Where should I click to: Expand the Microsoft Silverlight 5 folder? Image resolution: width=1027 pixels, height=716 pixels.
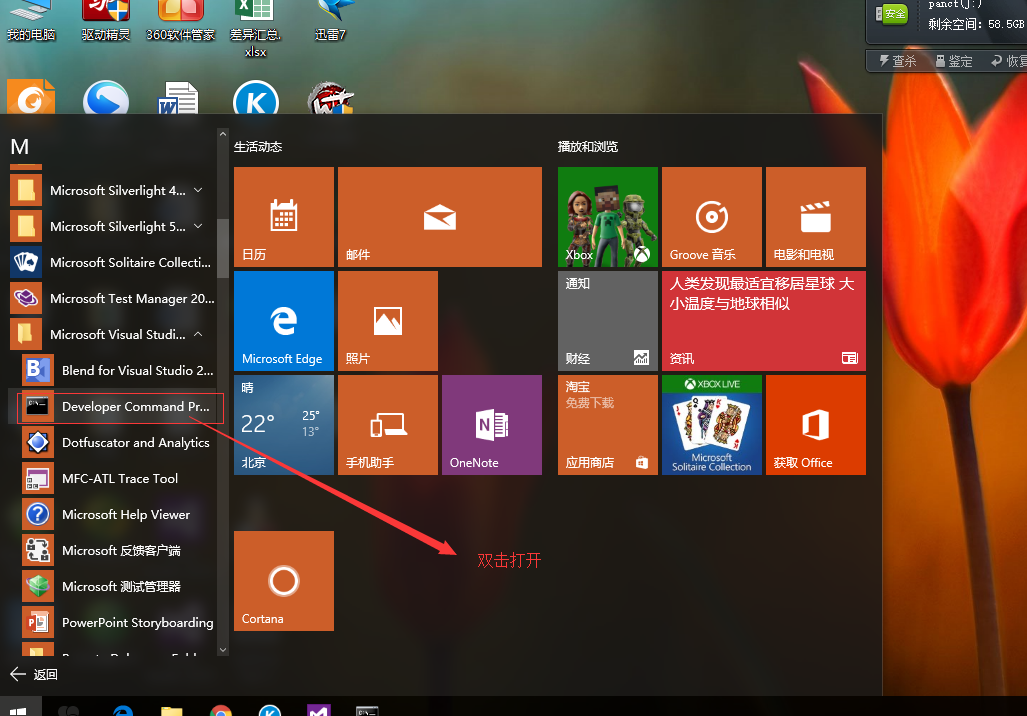coord(113,227)
